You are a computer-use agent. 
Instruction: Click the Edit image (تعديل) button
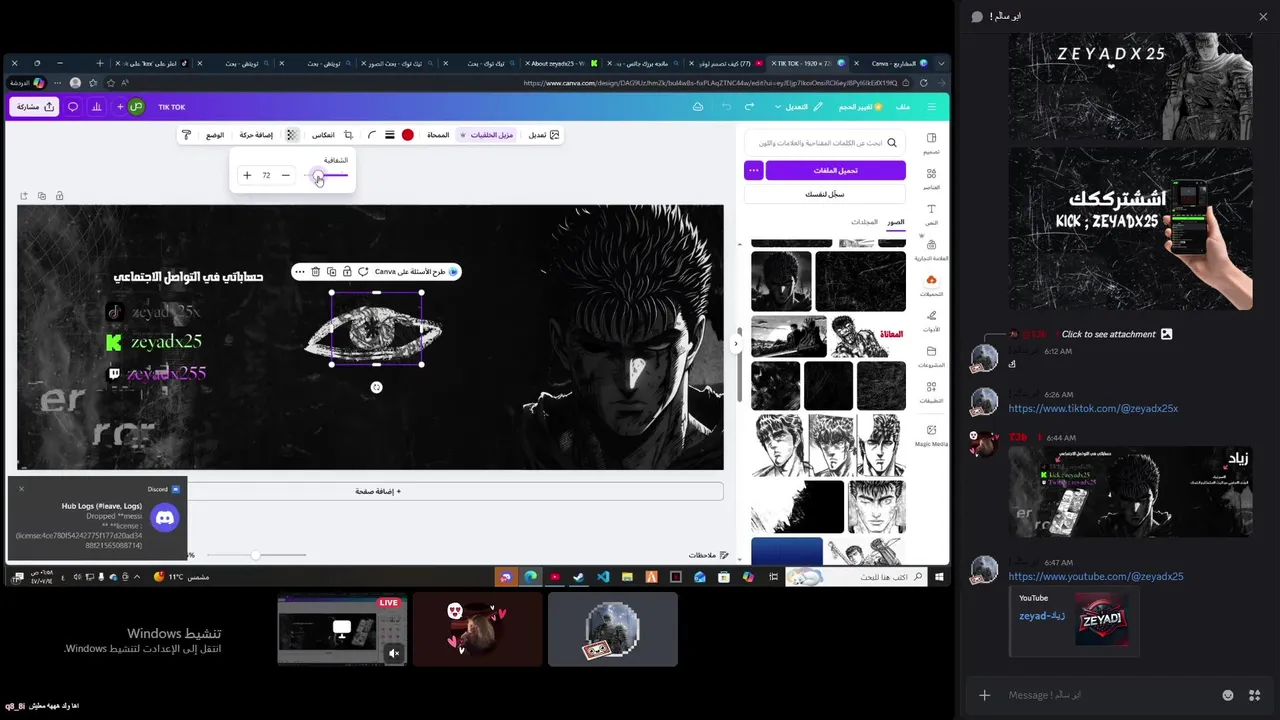click(544, 134)
